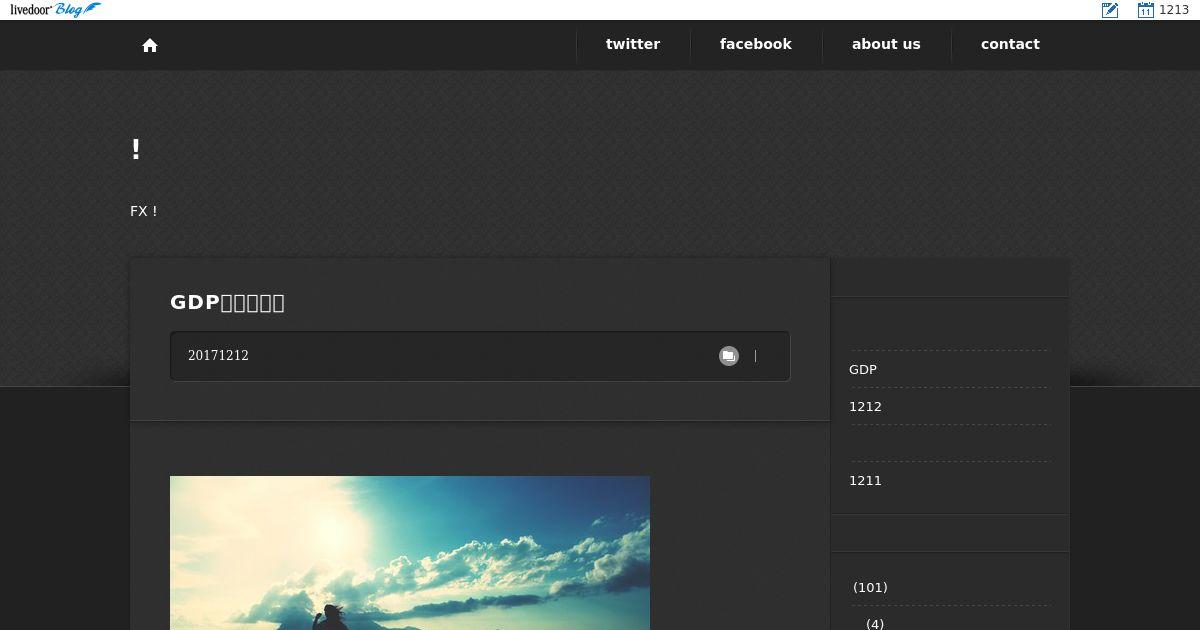Open the livedoor Blog logo link
The image size is (1200, 630).
[56, 10]
